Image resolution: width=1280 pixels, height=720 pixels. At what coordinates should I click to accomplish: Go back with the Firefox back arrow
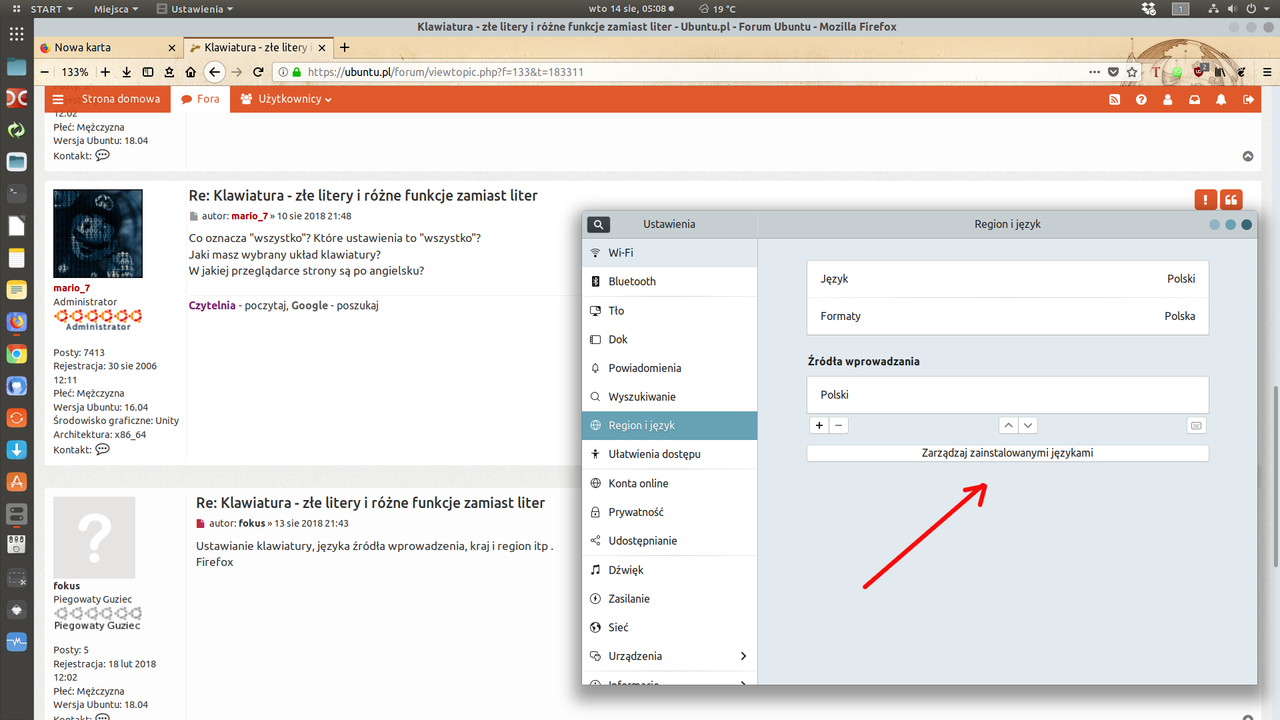pos(214,72)
